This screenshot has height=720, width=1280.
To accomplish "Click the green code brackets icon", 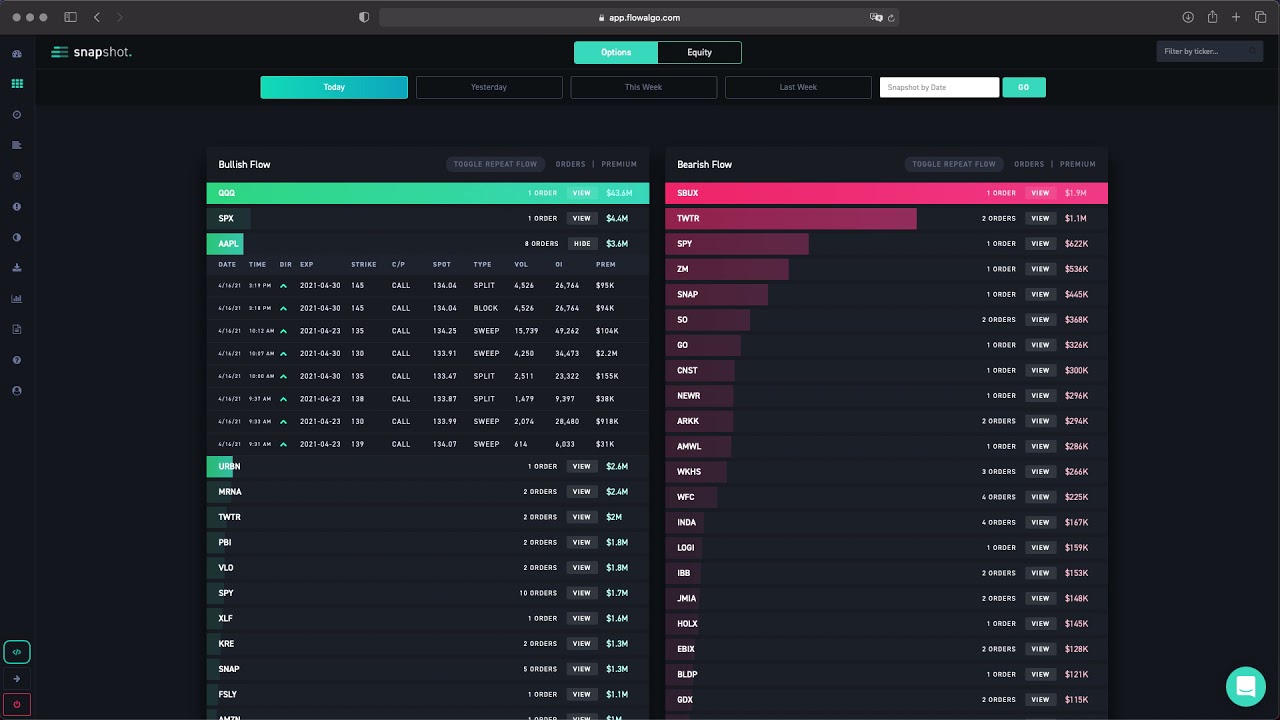I will (x=17, y=652).
